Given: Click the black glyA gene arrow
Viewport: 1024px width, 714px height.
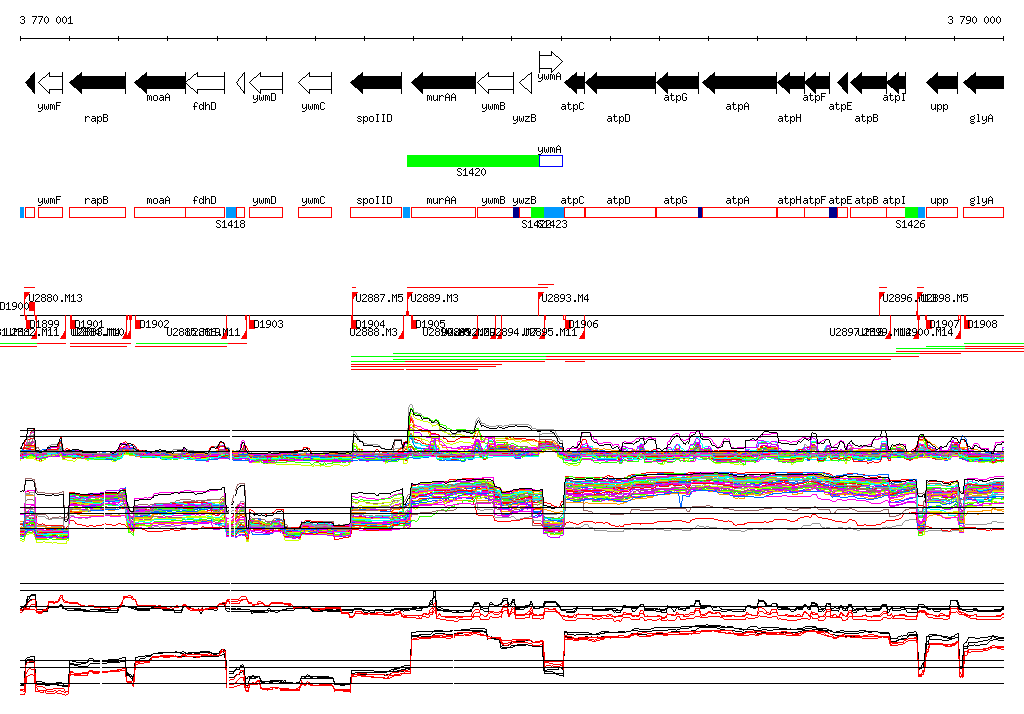Looking at the screenshot, I should (x=984, y=83).
